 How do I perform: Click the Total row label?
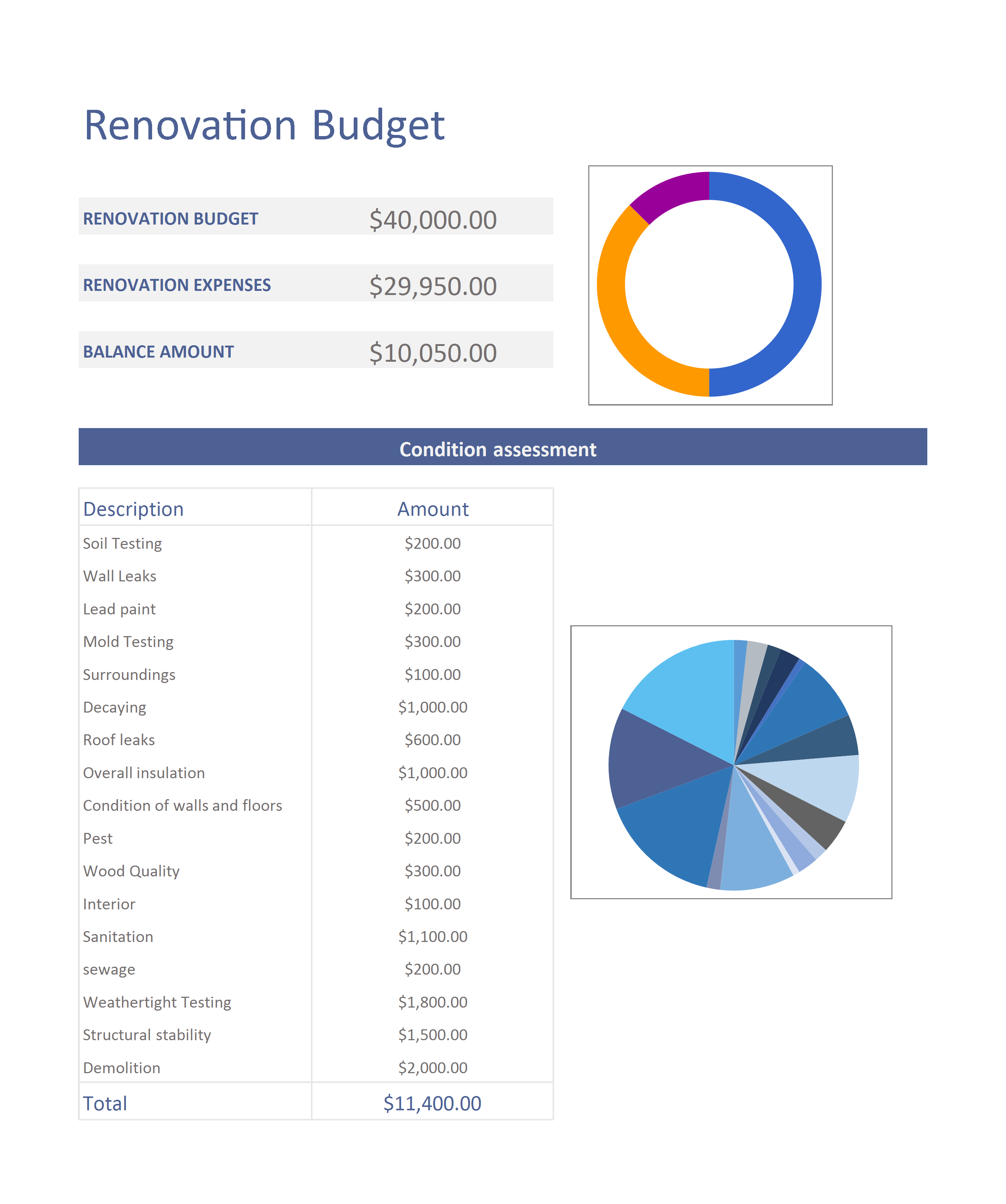[106, 1104]
